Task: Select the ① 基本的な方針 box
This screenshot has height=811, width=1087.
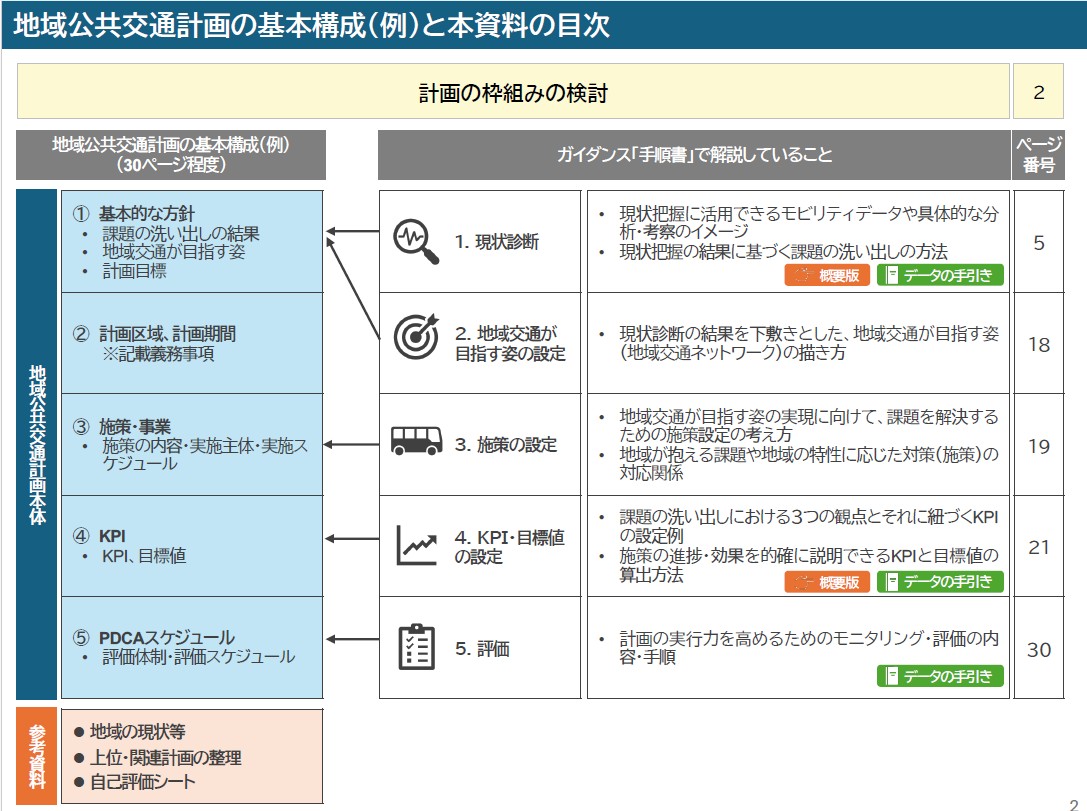Action: (192, 242)
